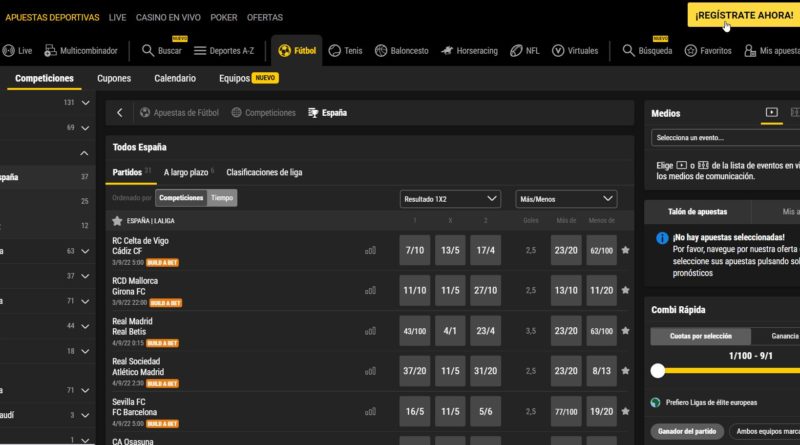Viewport: 800px width, 445px height.
Task: Open the Multicombinador tool
Action: pos(50,51)
